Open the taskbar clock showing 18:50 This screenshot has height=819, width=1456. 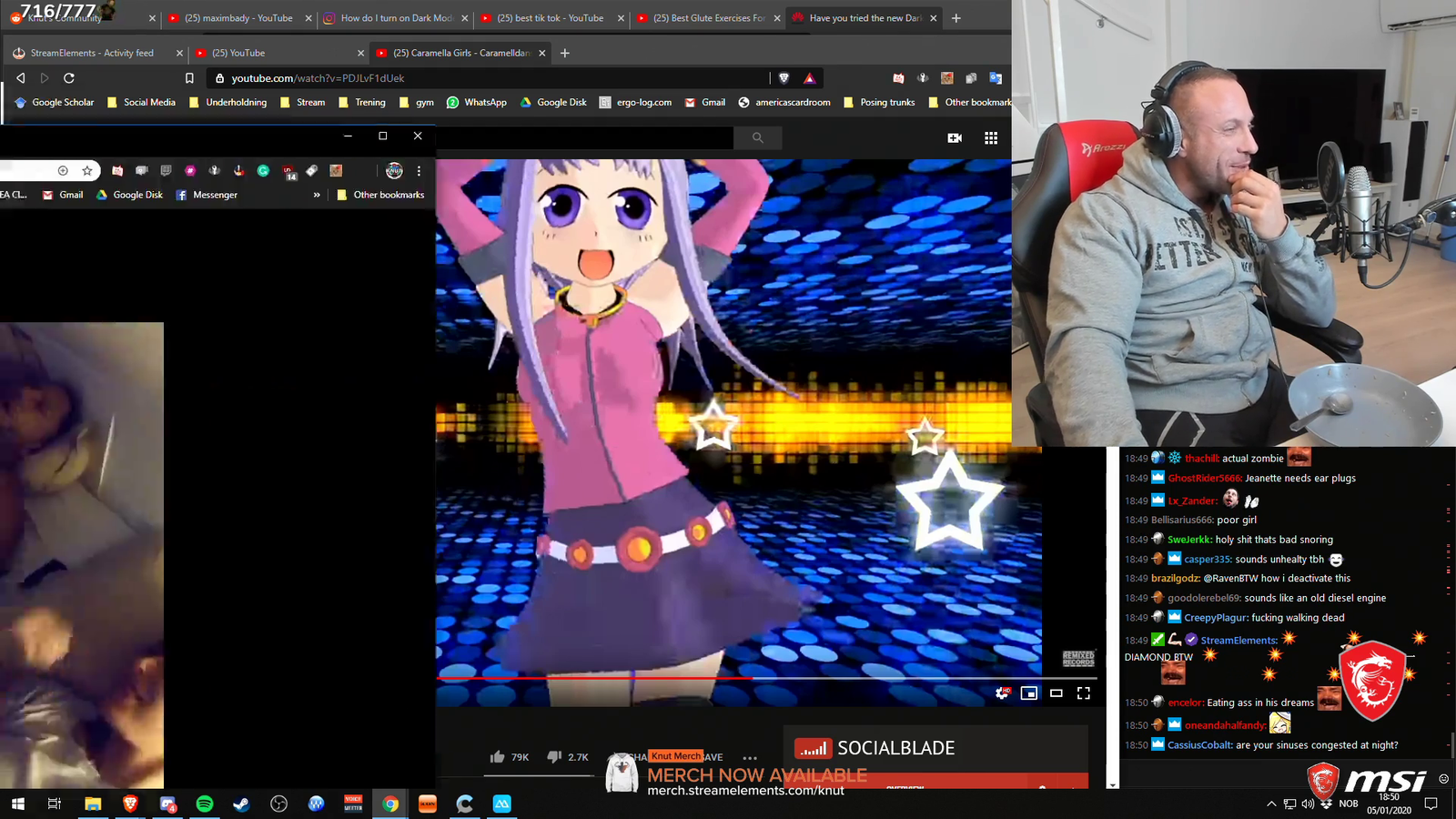pyautogui.click(x=1389, y=804)
